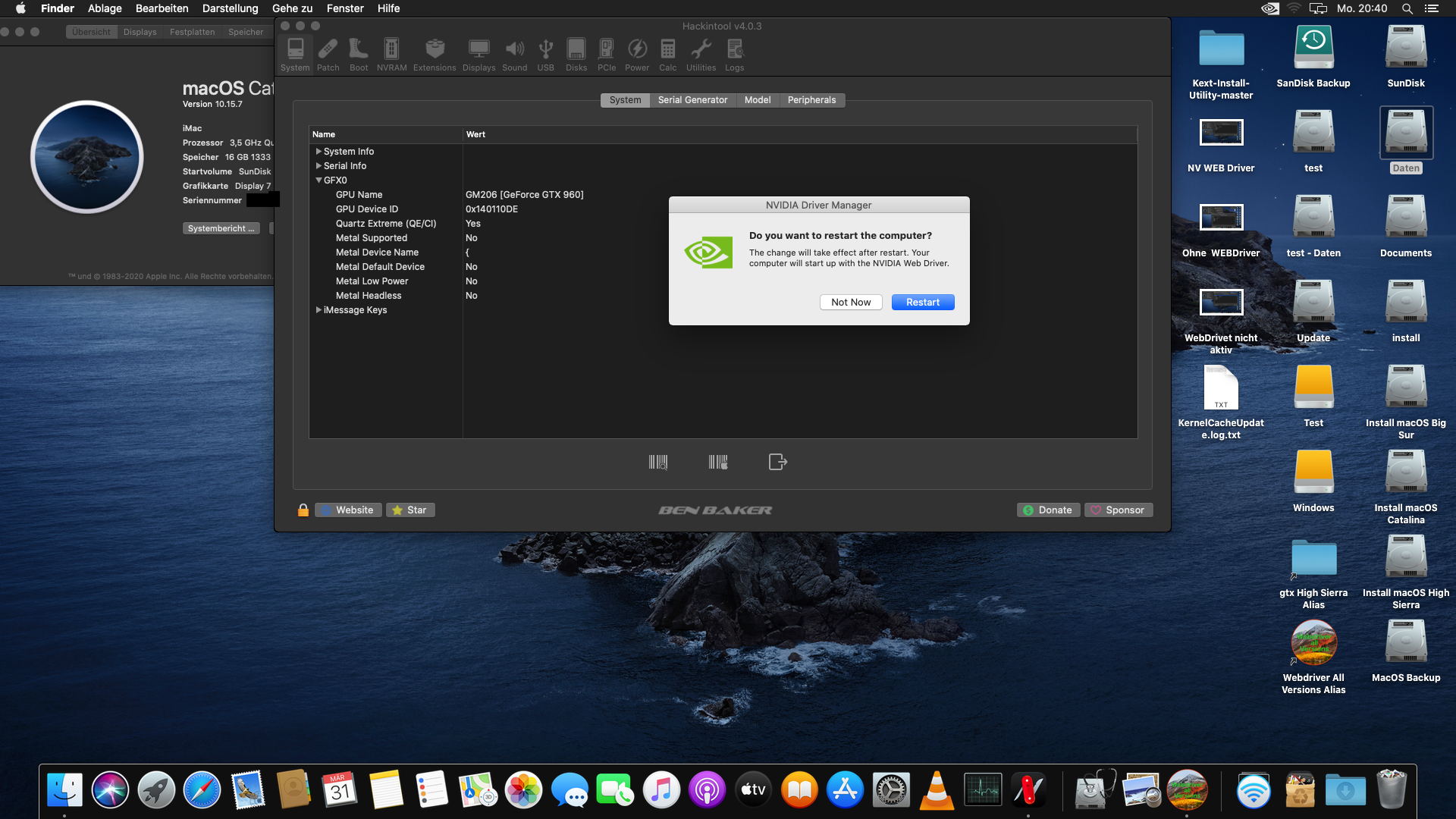This screenshot has height=819, width=1456.
Task: Open the PCIe toolbar section
Action: pyautogui.click(x=606, y=55)
